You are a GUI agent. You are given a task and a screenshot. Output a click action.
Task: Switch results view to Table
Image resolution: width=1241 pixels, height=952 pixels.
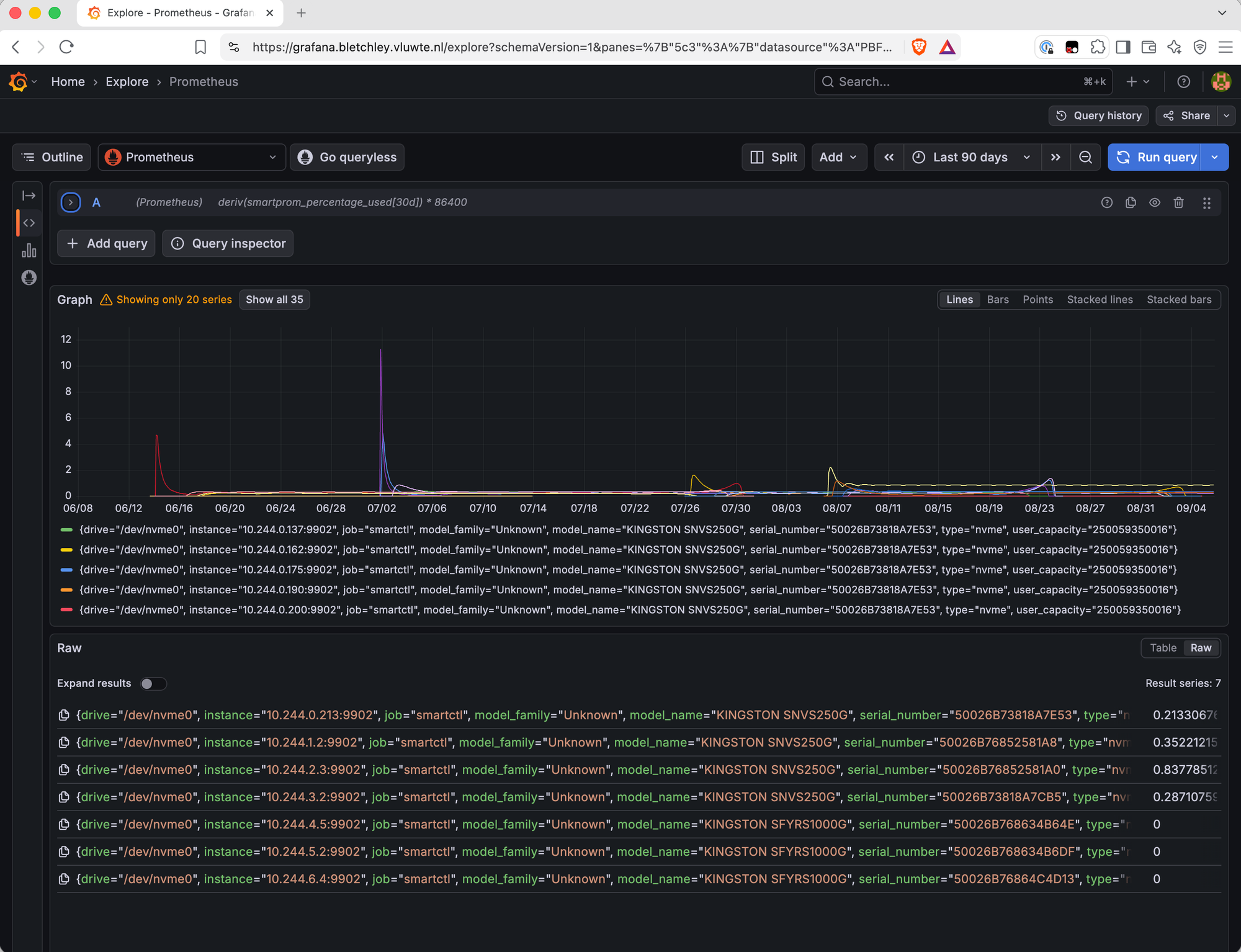click(1163, 648)
